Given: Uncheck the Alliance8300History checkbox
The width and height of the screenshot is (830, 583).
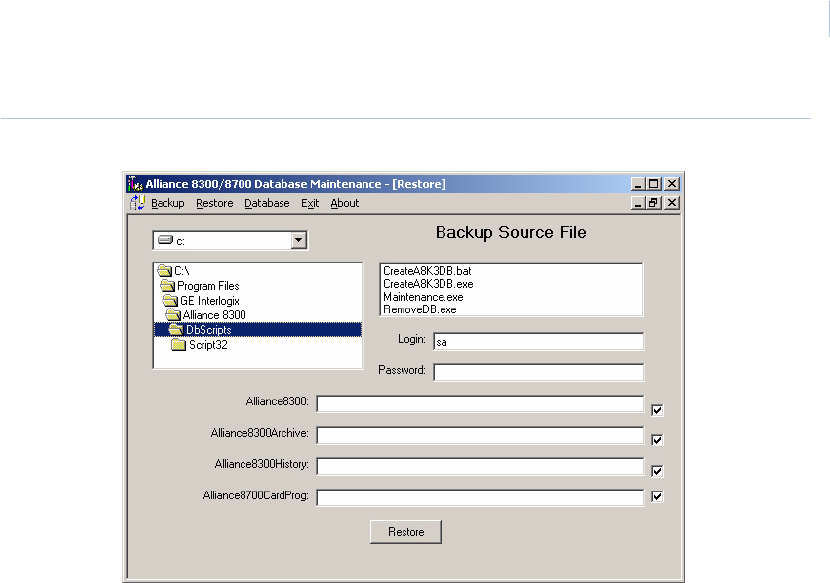Looking at the screenshot, I should pyautogui.click(x=657, y=471).
